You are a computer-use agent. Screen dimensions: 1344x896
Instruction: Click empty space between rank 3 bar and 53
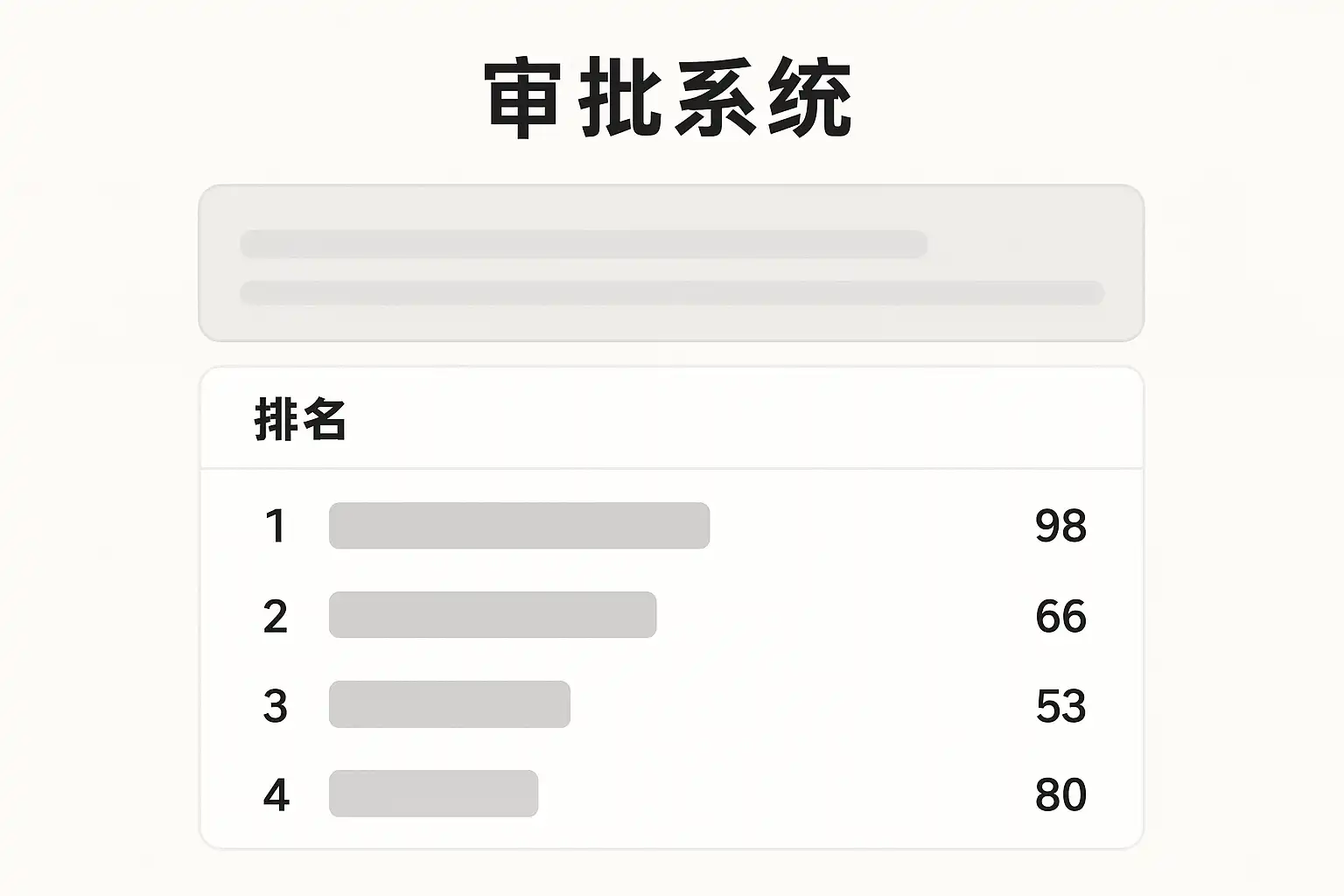coord(801,705)
